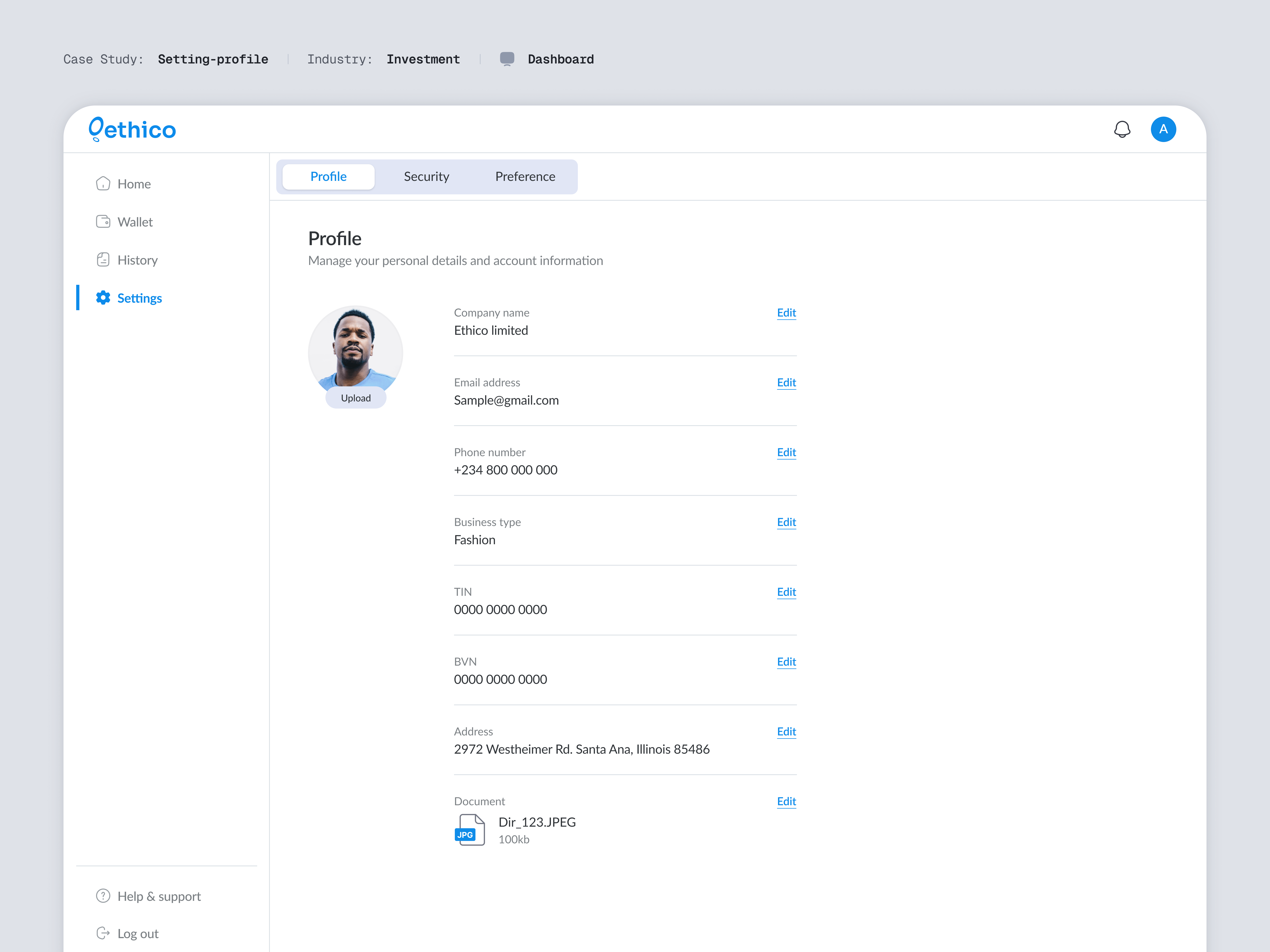
Task: Click the Dir_123.JPEG file name
Action: pyautogui.click(x=537, y=822)
